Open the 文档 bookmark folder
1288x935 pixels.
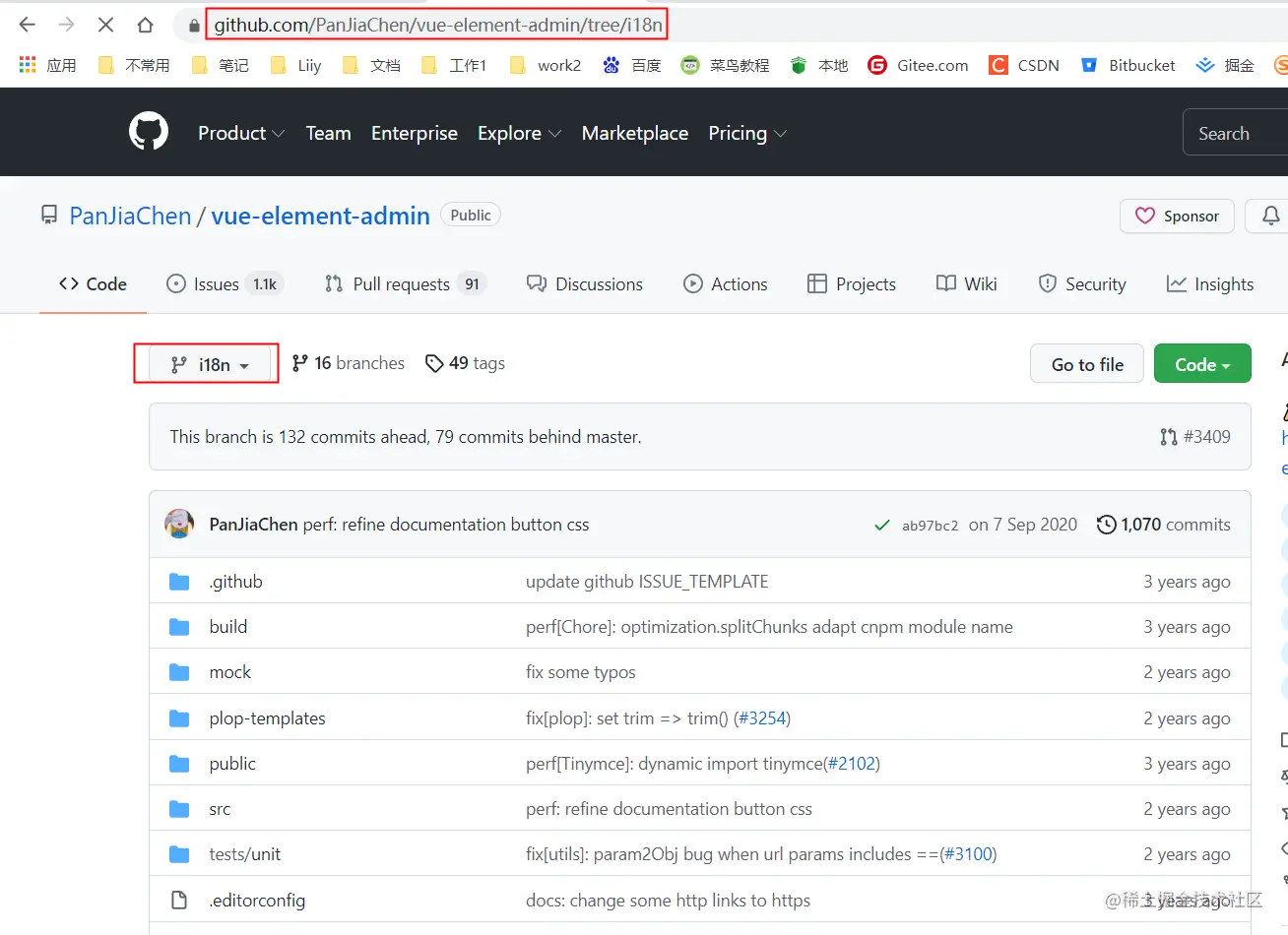tap(371, 65)
